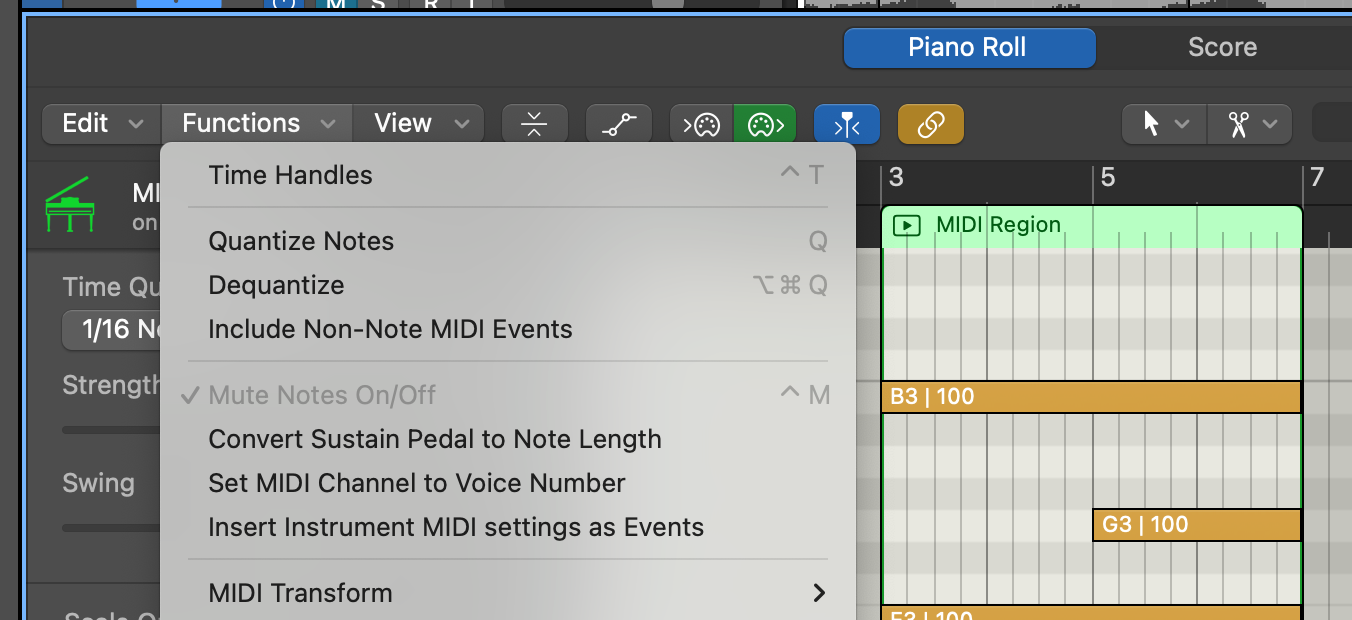
Task: Toggle the MIDI In button
Action: coord(701,124)
